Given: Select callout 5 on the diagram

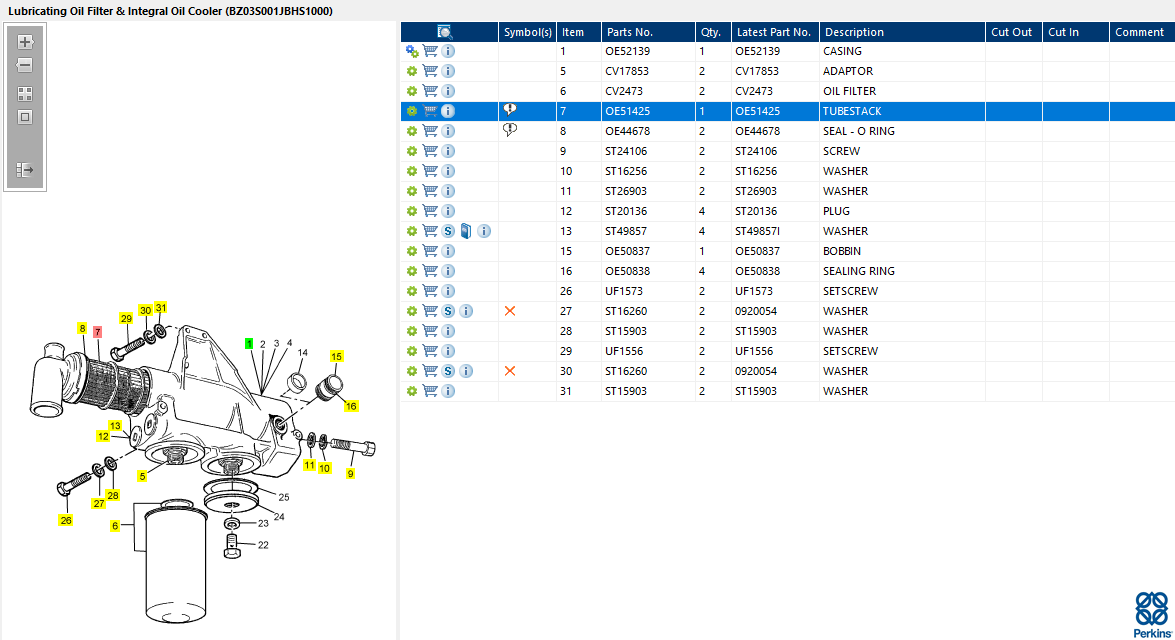Looking at the screenshot, I should [x=142, y=476].
